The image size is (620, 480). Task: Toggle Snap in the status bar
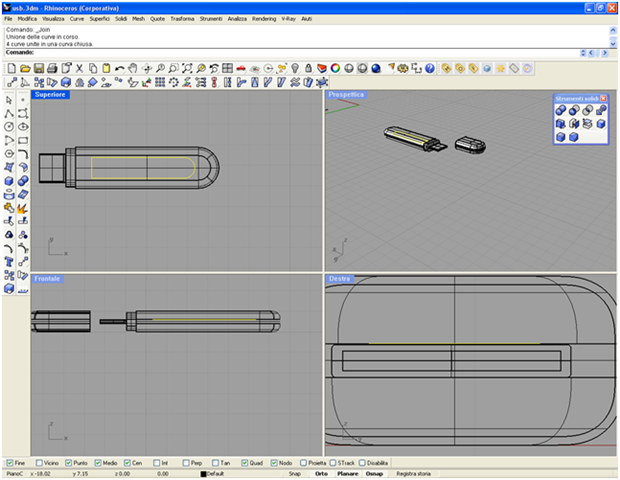click(x=295, y=474)
